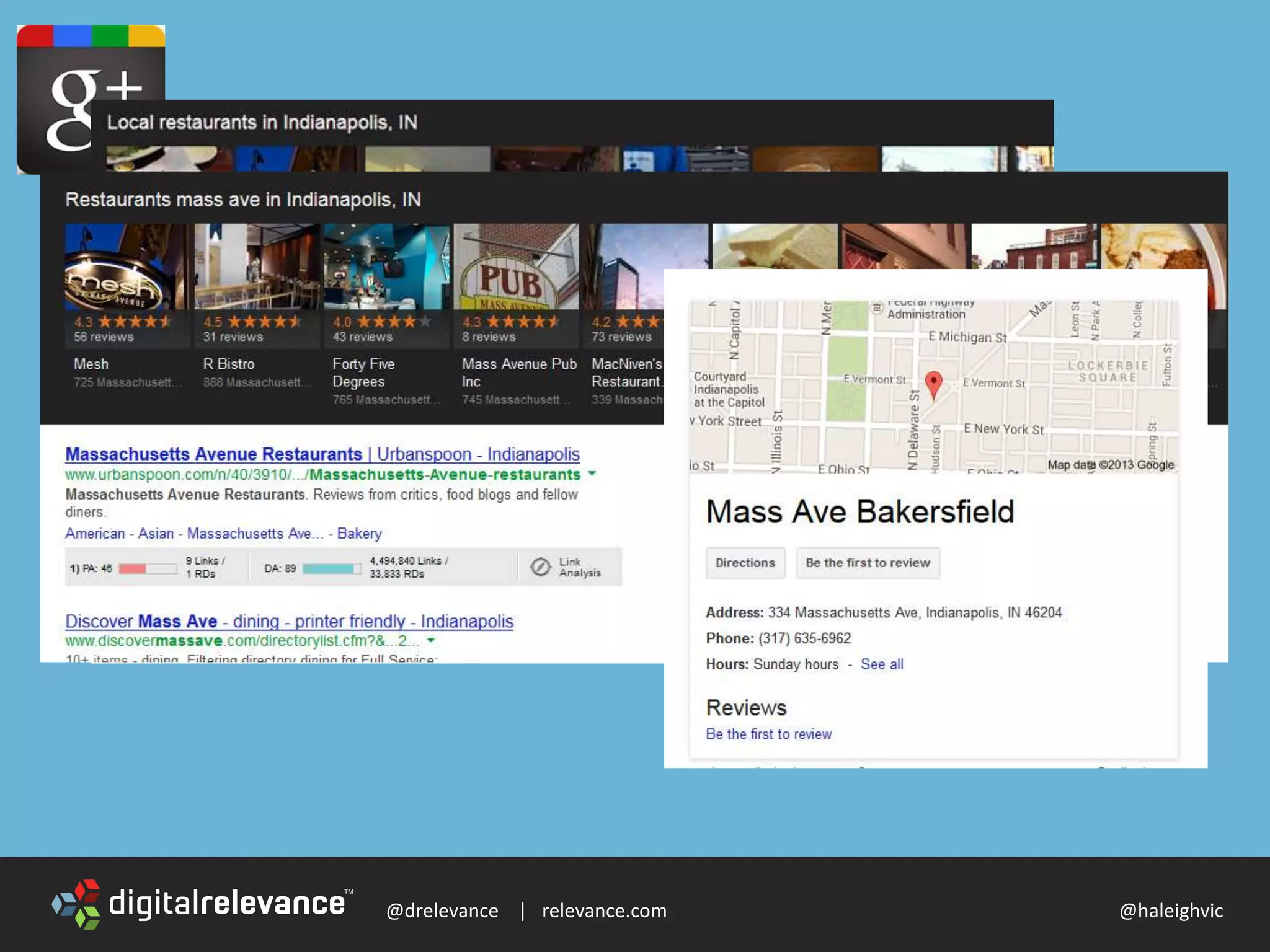This screenshot has height=952, width=1270.
Task: Click the Google+ logo icon
Action: 91,99
